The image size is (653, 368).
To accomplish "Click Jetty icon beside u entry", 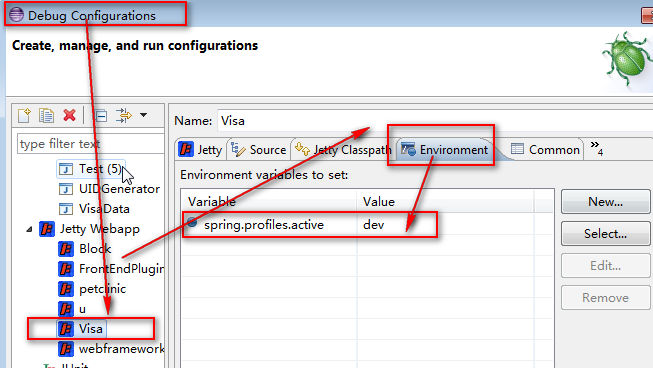I will [66, 309].
